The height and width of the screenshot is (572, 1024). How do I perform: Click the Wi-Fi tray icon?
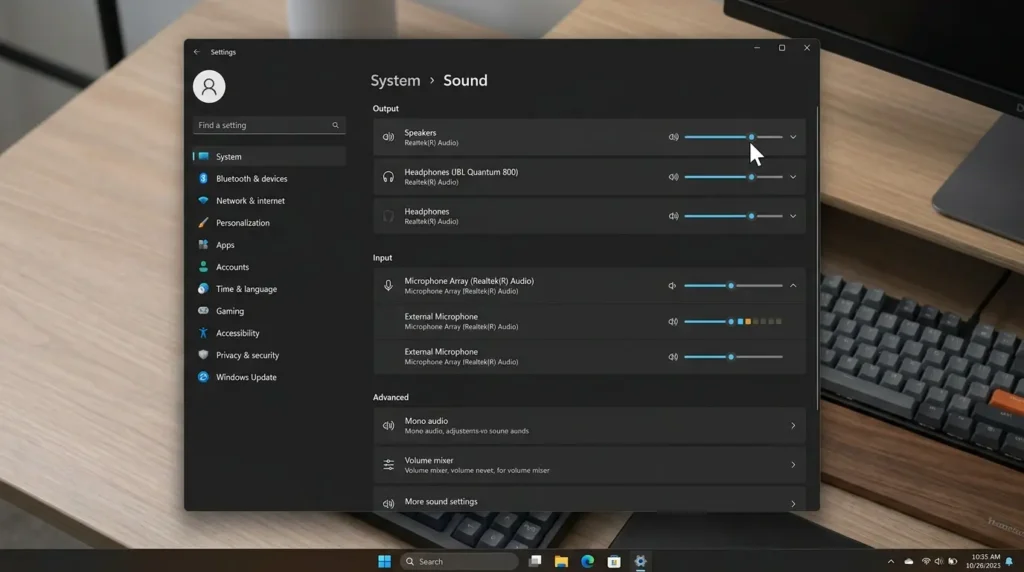(925, 562)
